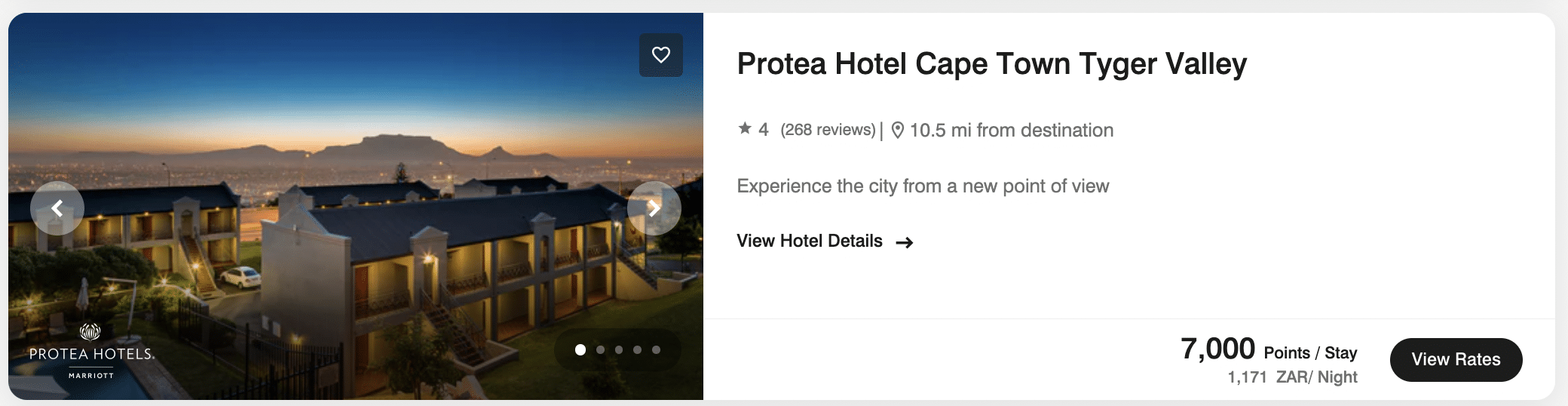Click the 10.5 mi from destination text
The image size is (1568, 406).
(1011, 131)
